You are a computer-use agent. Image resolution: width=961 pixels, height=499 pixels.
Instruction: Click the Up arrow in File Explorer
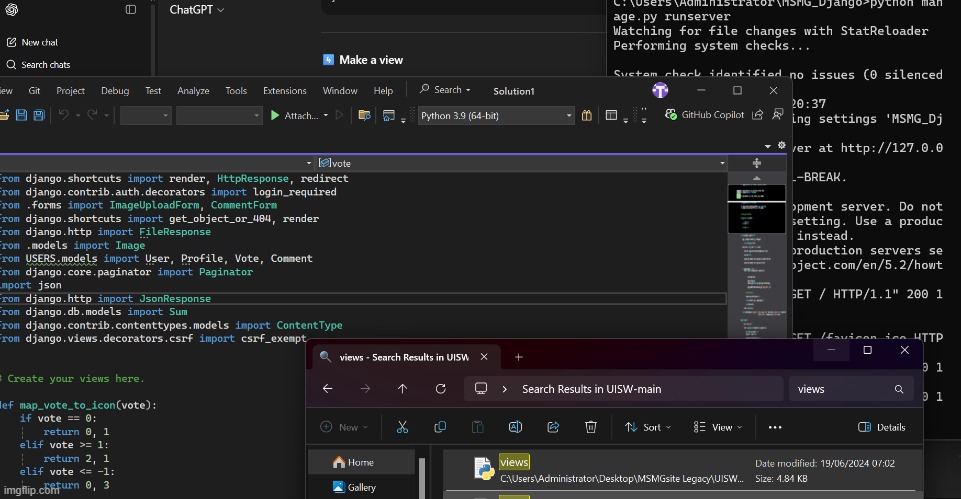[402, 389]
